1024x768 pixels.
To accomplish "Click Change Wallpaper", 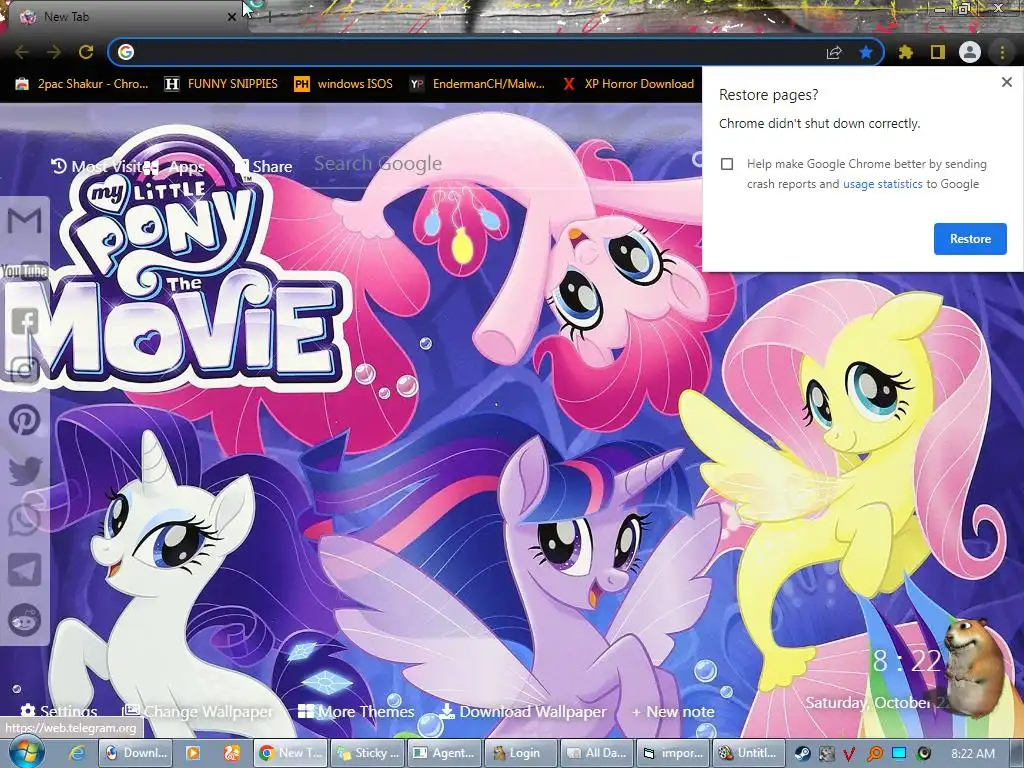I will point(198,711).
